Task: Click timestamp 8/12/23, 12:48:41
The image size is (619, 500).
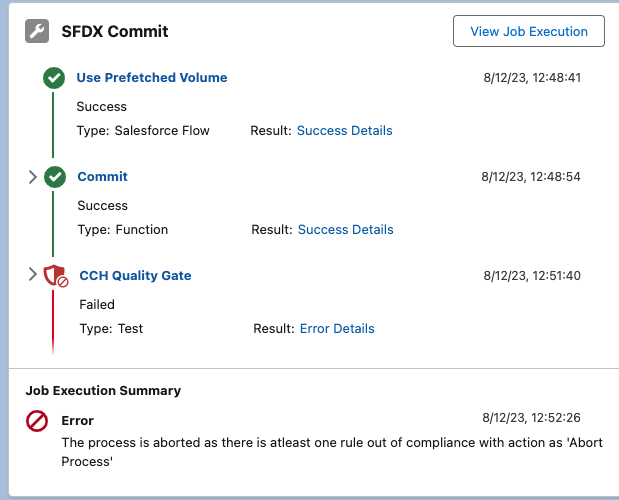Action: click(x=532, y=78)
